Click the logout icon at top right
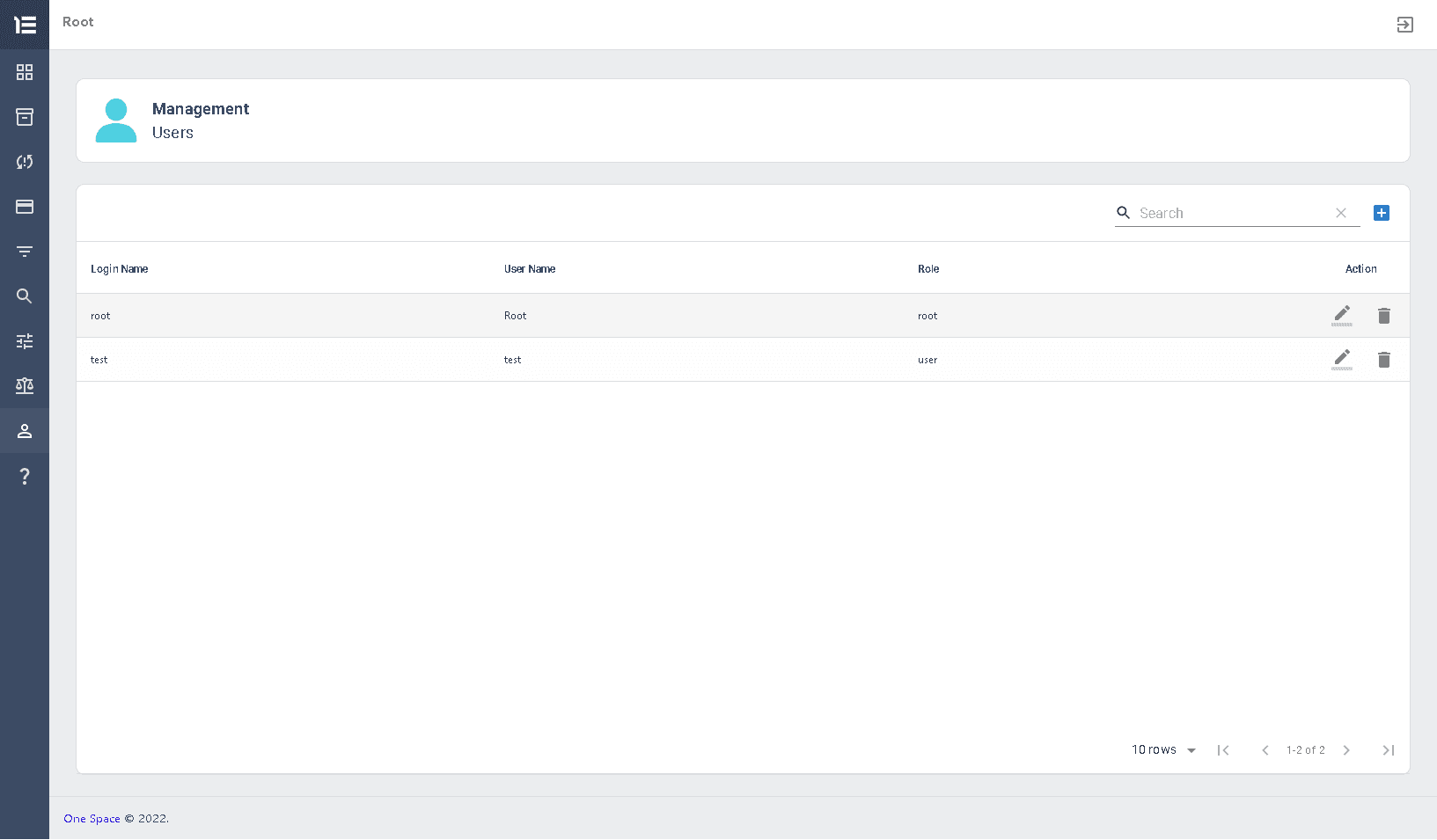The image size is (1437, 840). pyautogui.click(x=1405, y=25)
